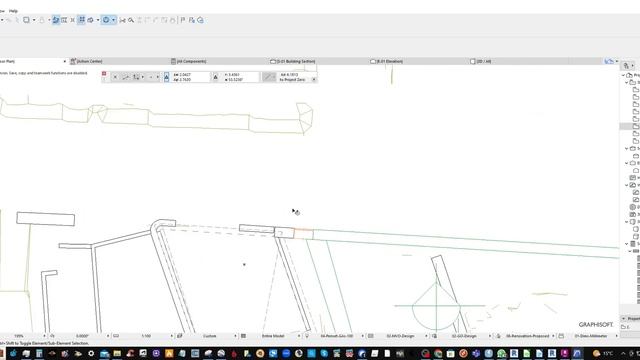
Task: Switch to the All Components tab
Action: tap(188, 61)
